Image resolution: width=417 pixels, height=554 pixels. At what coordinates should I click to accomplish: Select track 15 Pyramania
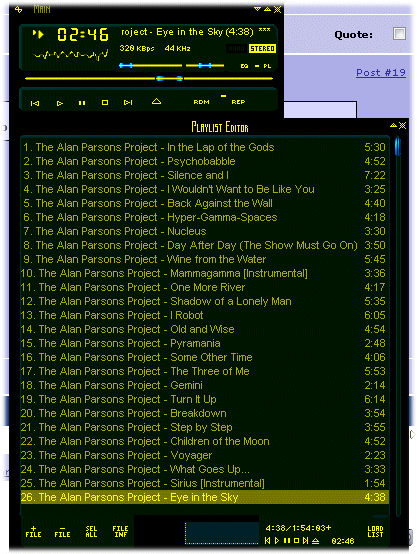205,343
